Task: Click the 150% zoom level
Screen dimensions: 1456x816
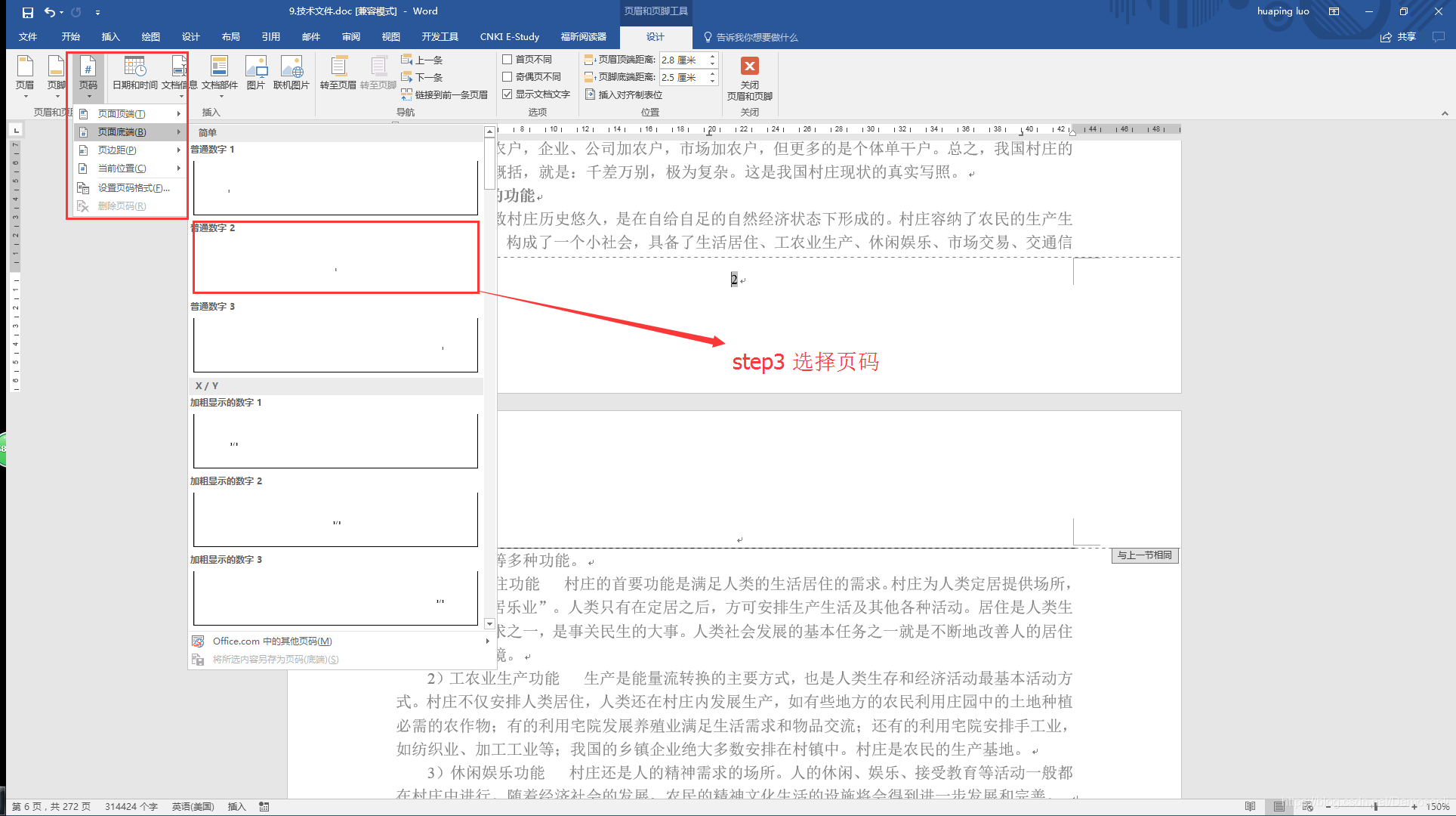Action: [x=1437, y=806]
